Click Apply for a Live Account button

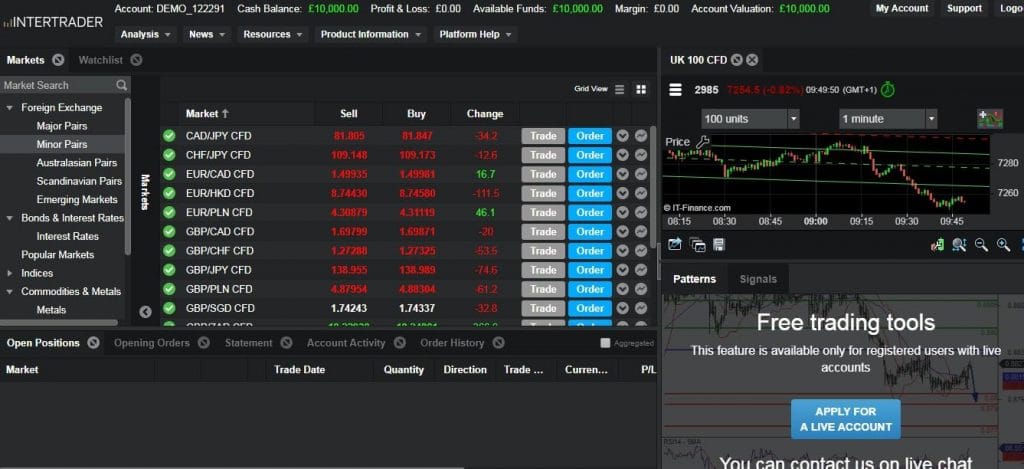[x=845, y=419]
